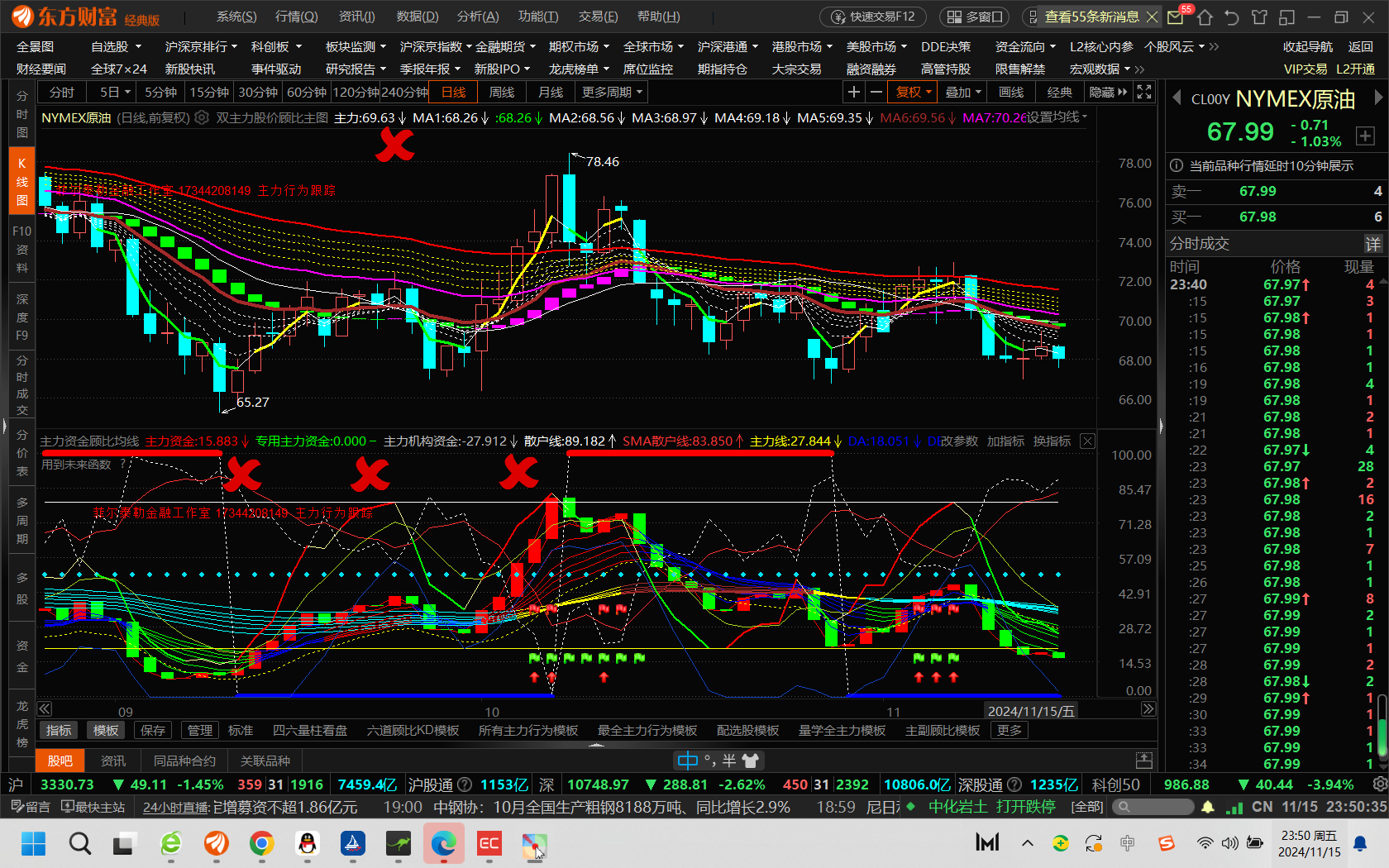Screen dimensions: 1389x868
Task: Select K线图 view in left sidebar
Action: [21, 181]
